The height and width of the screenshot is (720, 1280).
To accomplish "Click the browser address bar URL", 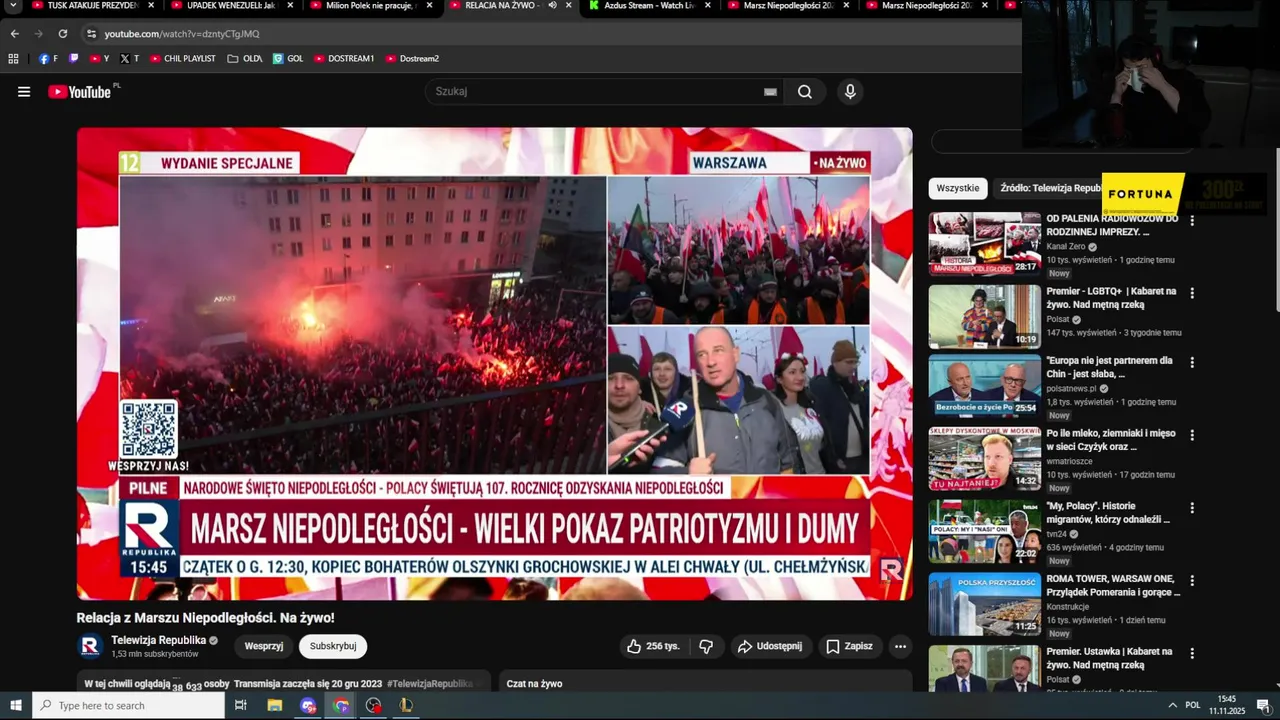I will 182,34.
